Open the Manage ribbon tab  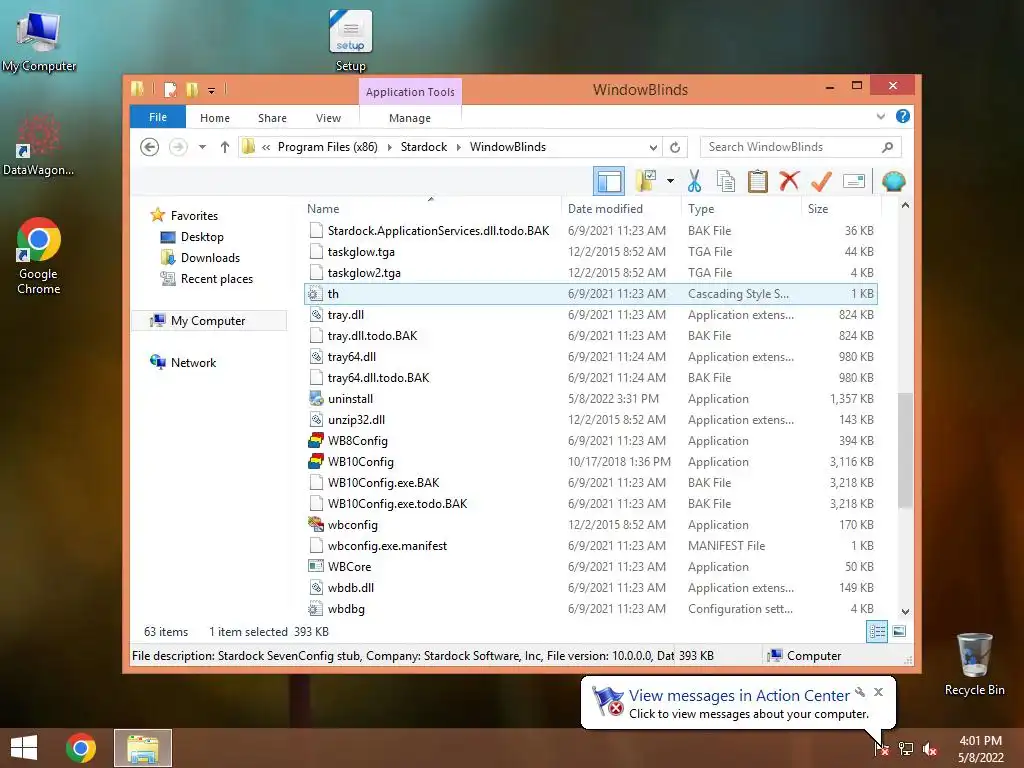[x=409, y=118]
